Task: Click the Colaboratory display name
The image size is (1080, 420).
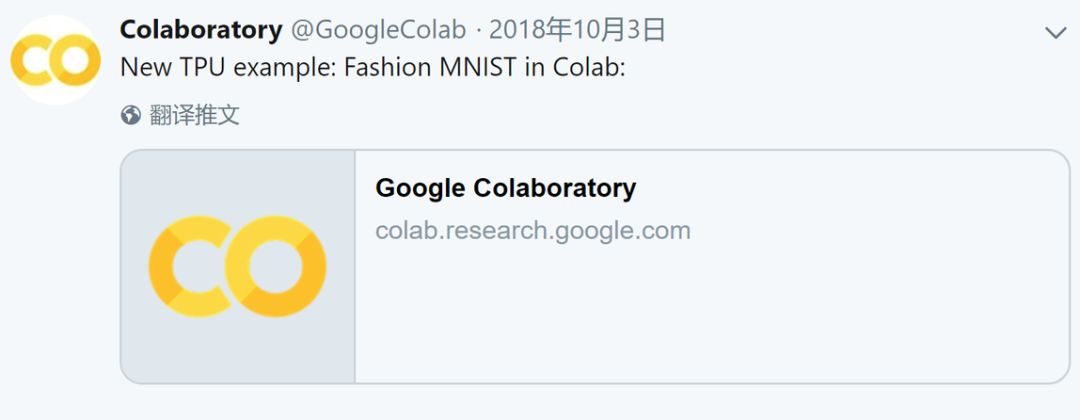Action: tap(200, 31)
